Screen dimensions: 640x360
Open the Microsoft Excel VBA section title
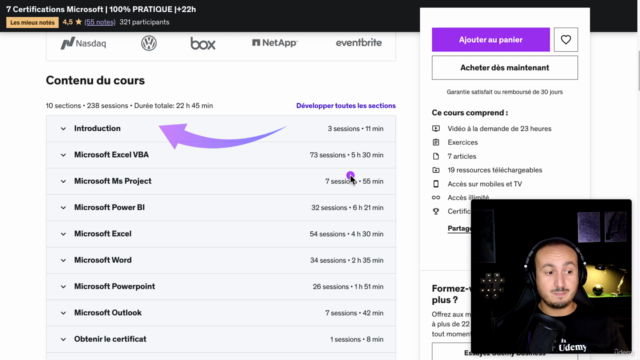point(111,155)
